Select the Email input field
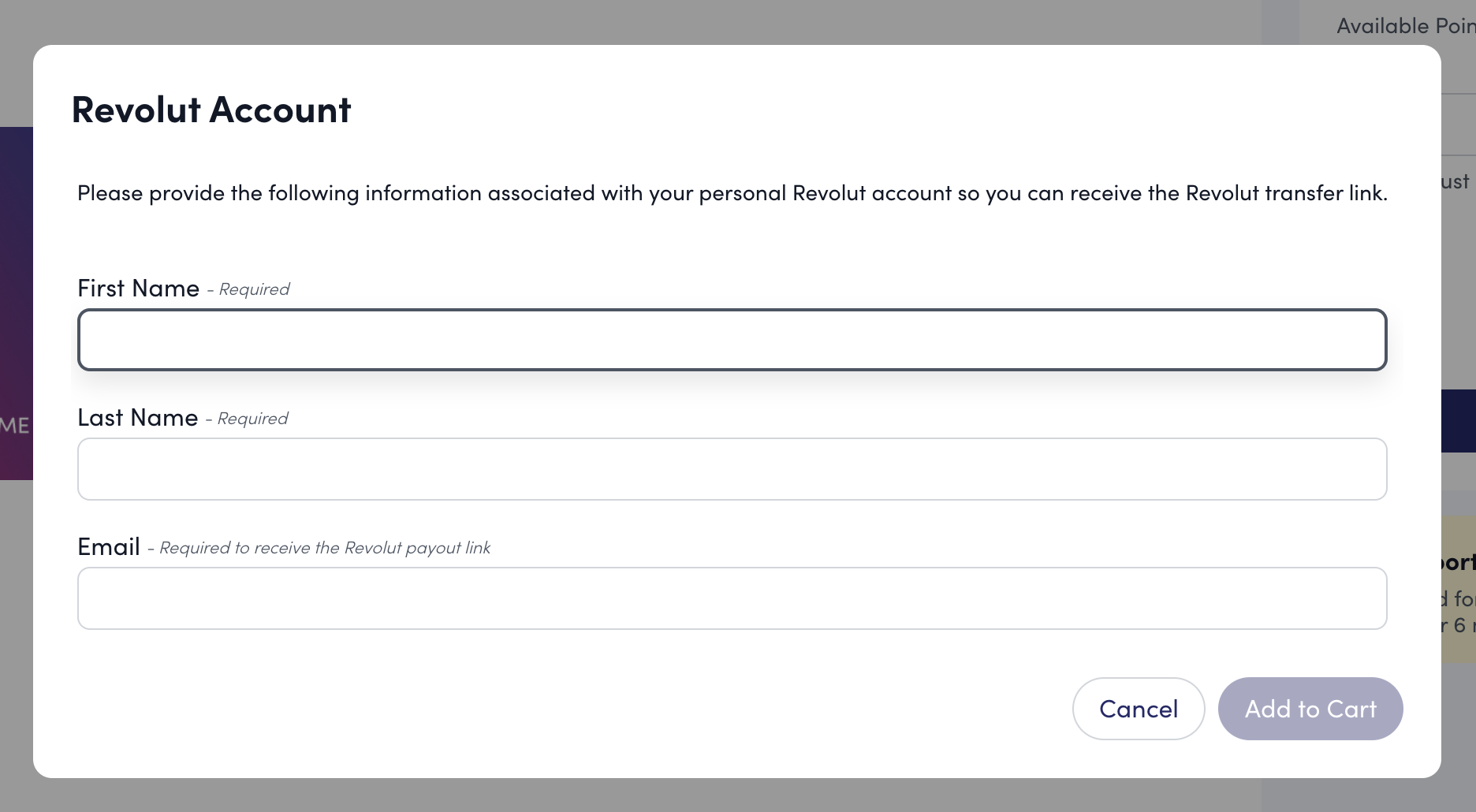Image resolution: width=1476 pixels, height=812 pixels. (x=732, y=598)
